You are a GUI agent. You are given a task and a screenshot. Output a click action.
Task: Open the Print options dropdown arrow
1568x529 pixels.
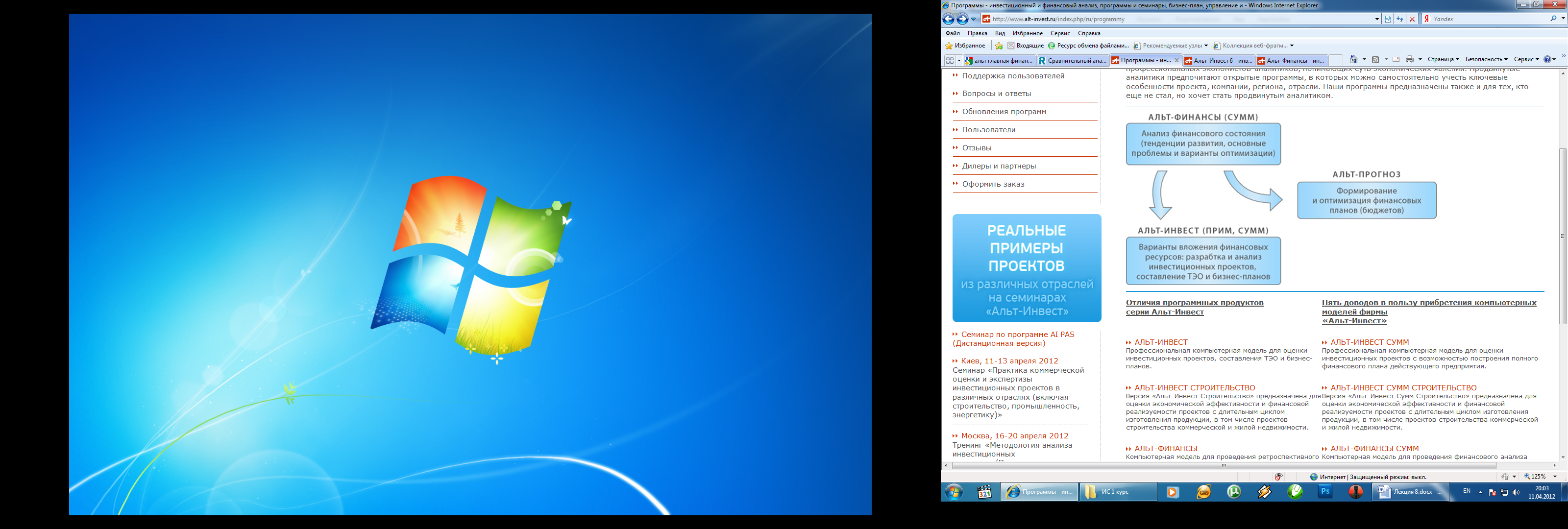pos(1420,60)
